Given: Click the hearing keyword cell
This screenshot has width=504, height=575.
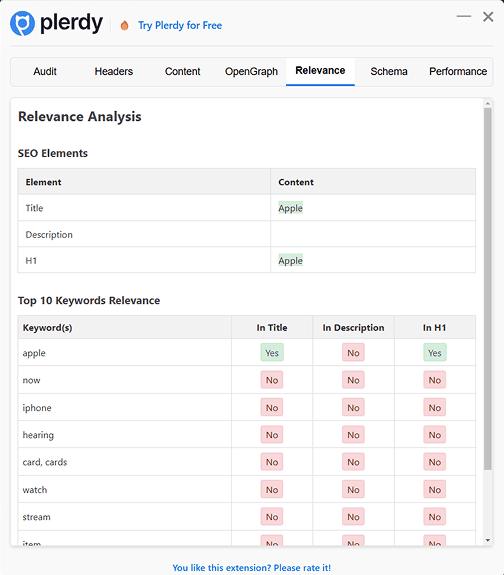Looking at the screenshot, I should click(125, 435).
